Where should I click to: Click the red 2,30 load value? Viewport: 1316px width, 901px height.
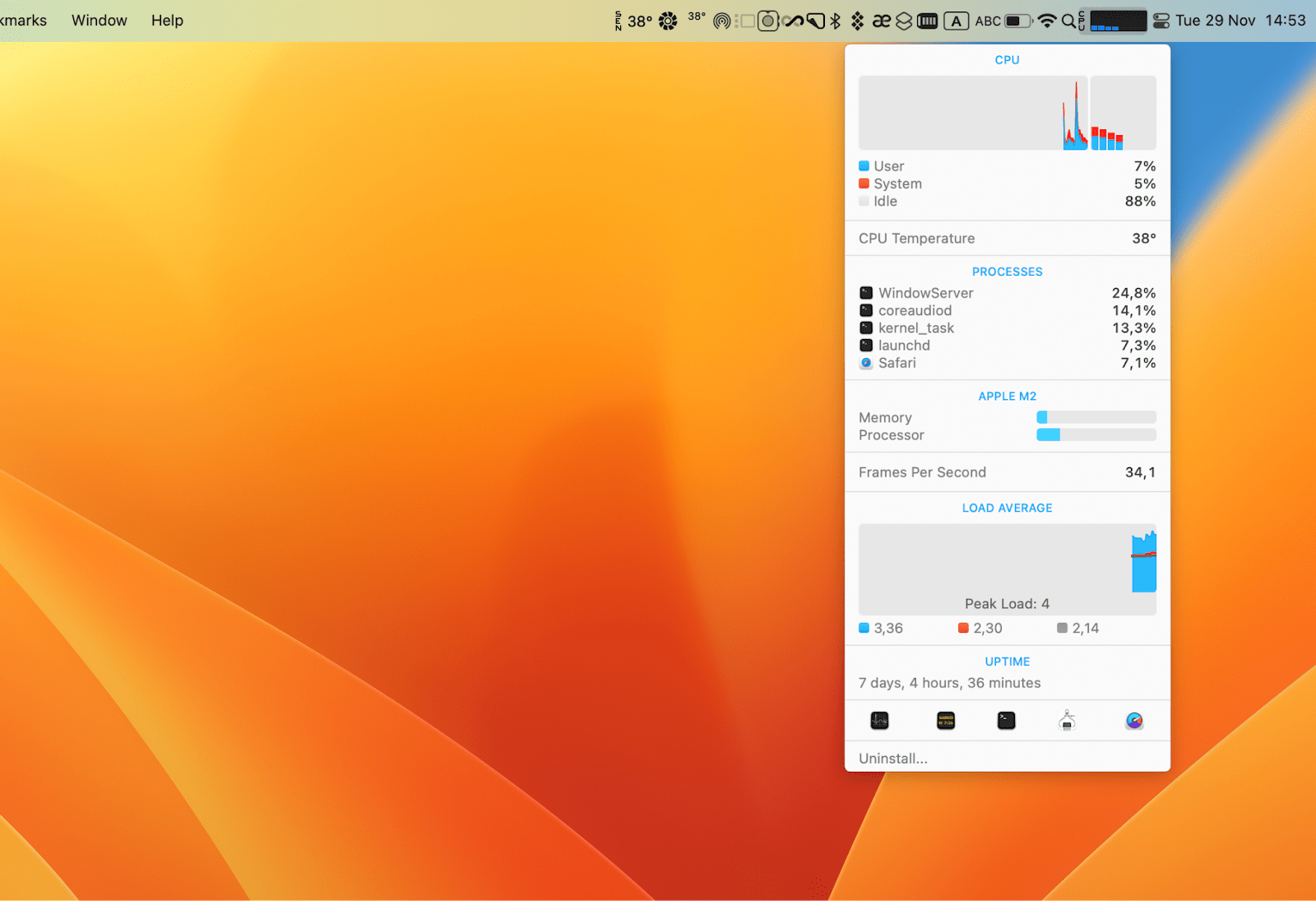click(x=980, y=628)
